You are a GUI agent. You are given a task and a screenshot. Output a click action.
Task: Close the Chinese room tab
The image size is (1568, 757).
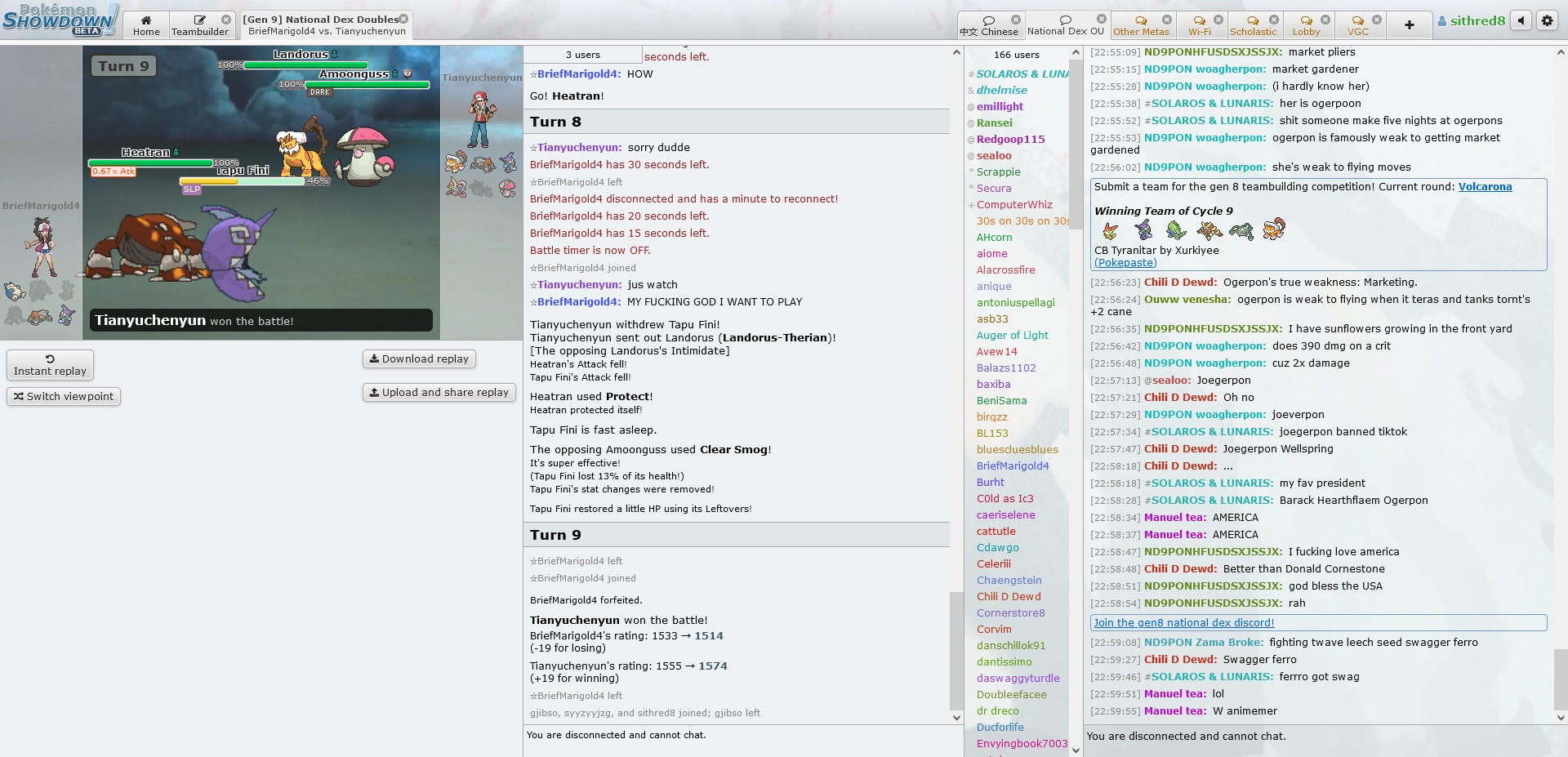[1016, 20]
